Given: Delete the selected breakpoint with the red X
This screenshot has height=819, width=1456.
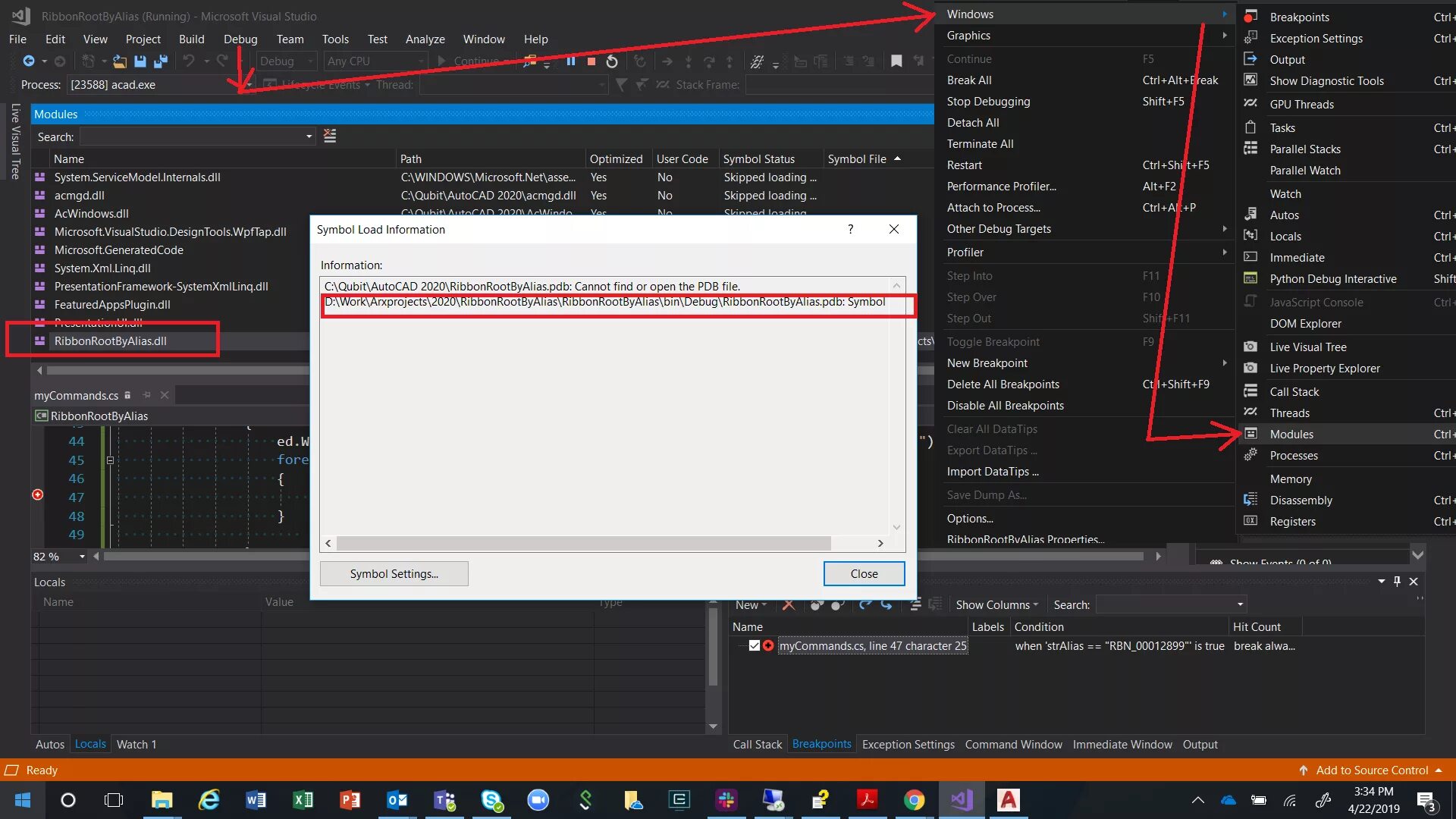Looking at the screenshot, I should (789, 604).
